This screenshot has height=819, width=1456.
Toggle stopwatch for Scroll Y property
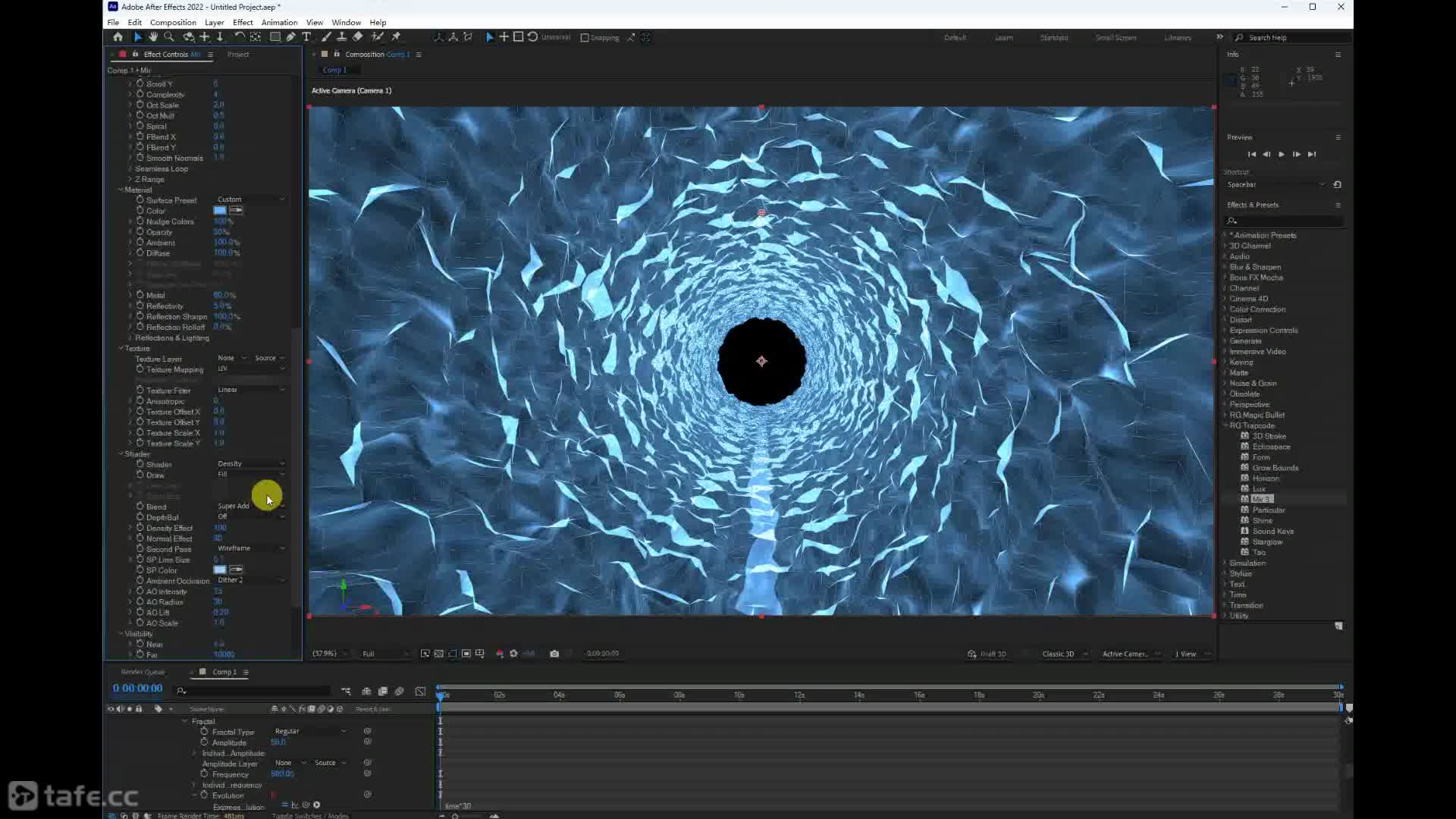tap(140, 83)
